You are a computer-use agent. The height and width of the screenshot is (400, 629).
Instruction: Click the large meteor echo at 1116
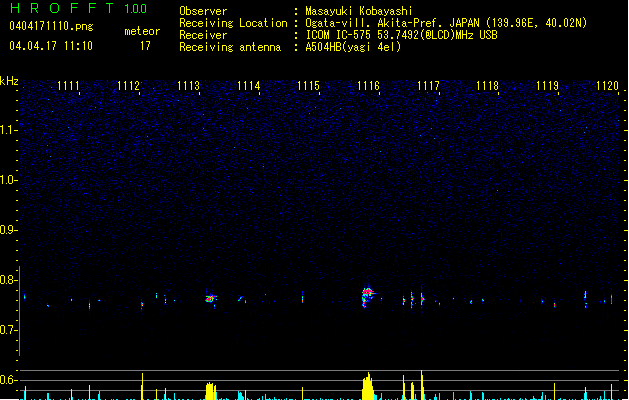[x=367, y=297]
